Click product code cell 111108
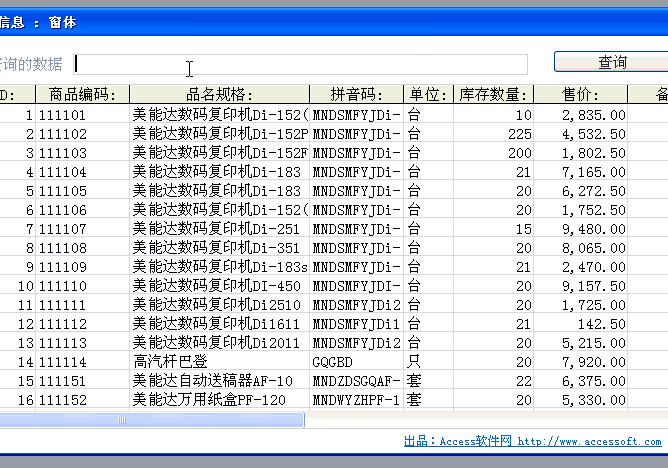 (x=83, y=247)
